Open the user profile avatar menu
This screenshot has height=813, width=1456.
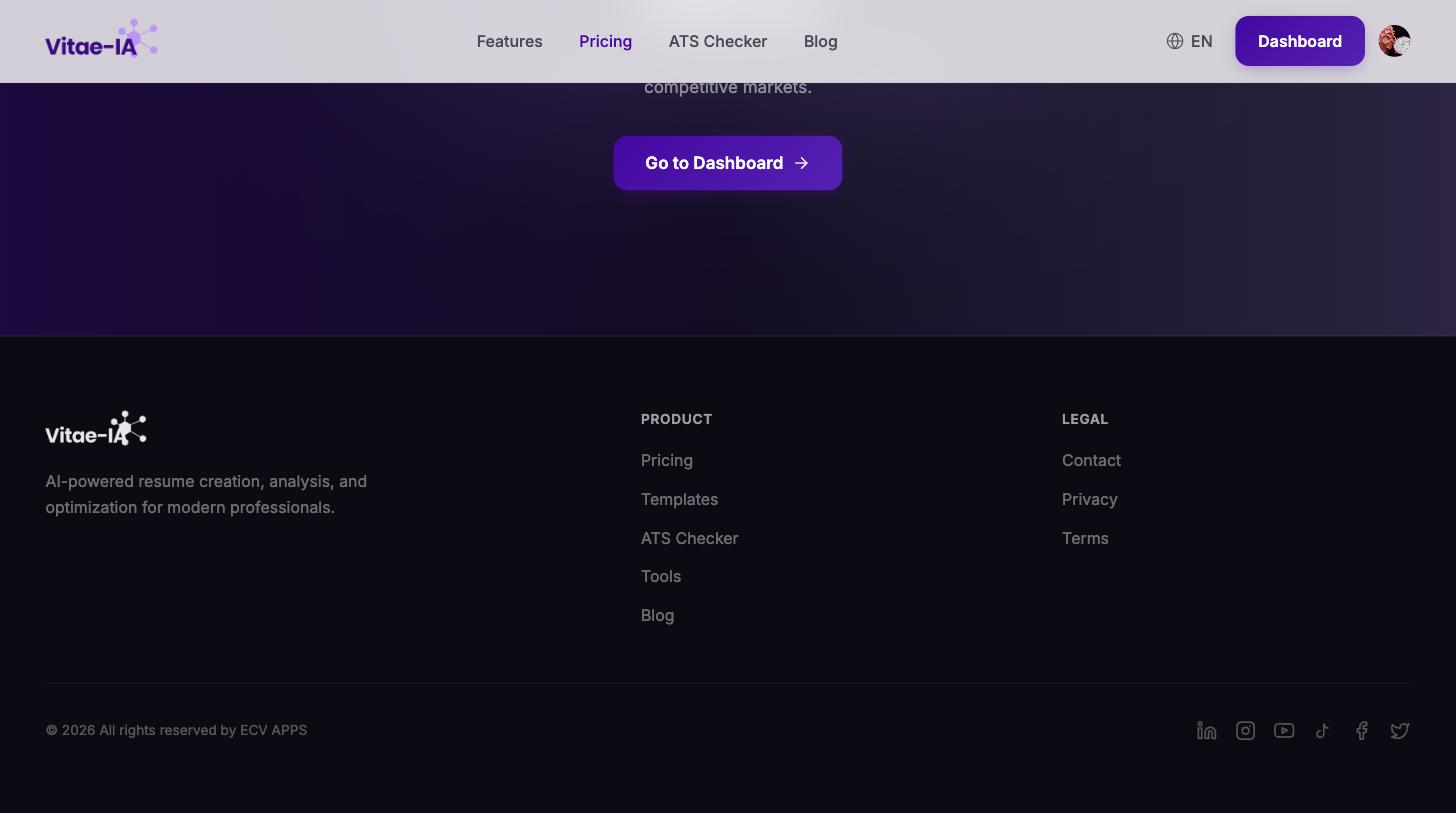(x=1394, y=41)
